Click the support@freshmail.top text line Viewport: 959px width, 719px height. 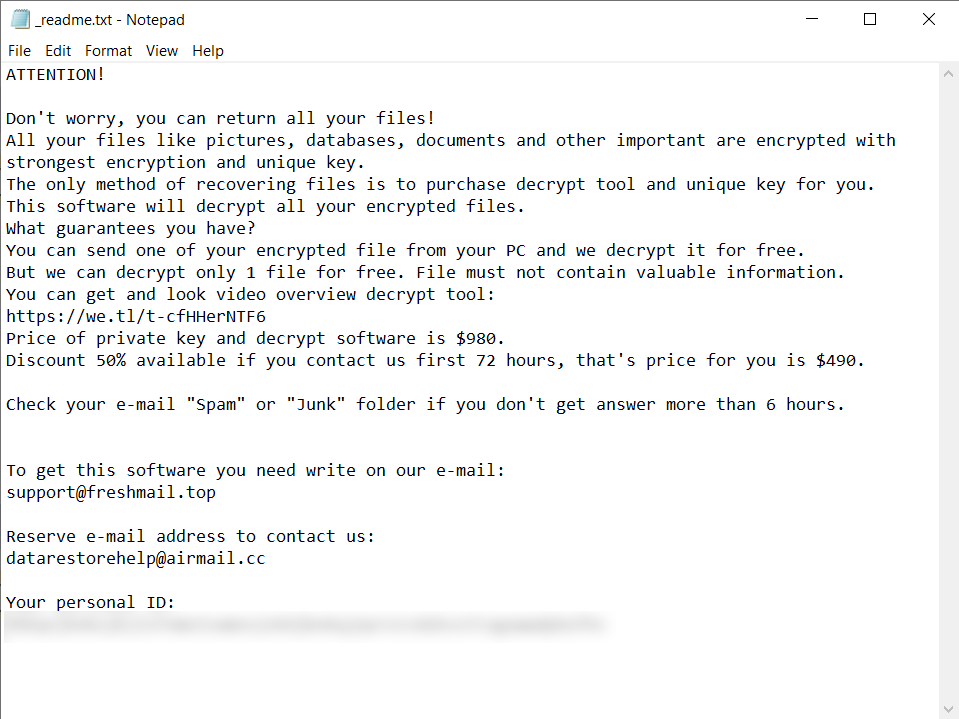(111, 492)
